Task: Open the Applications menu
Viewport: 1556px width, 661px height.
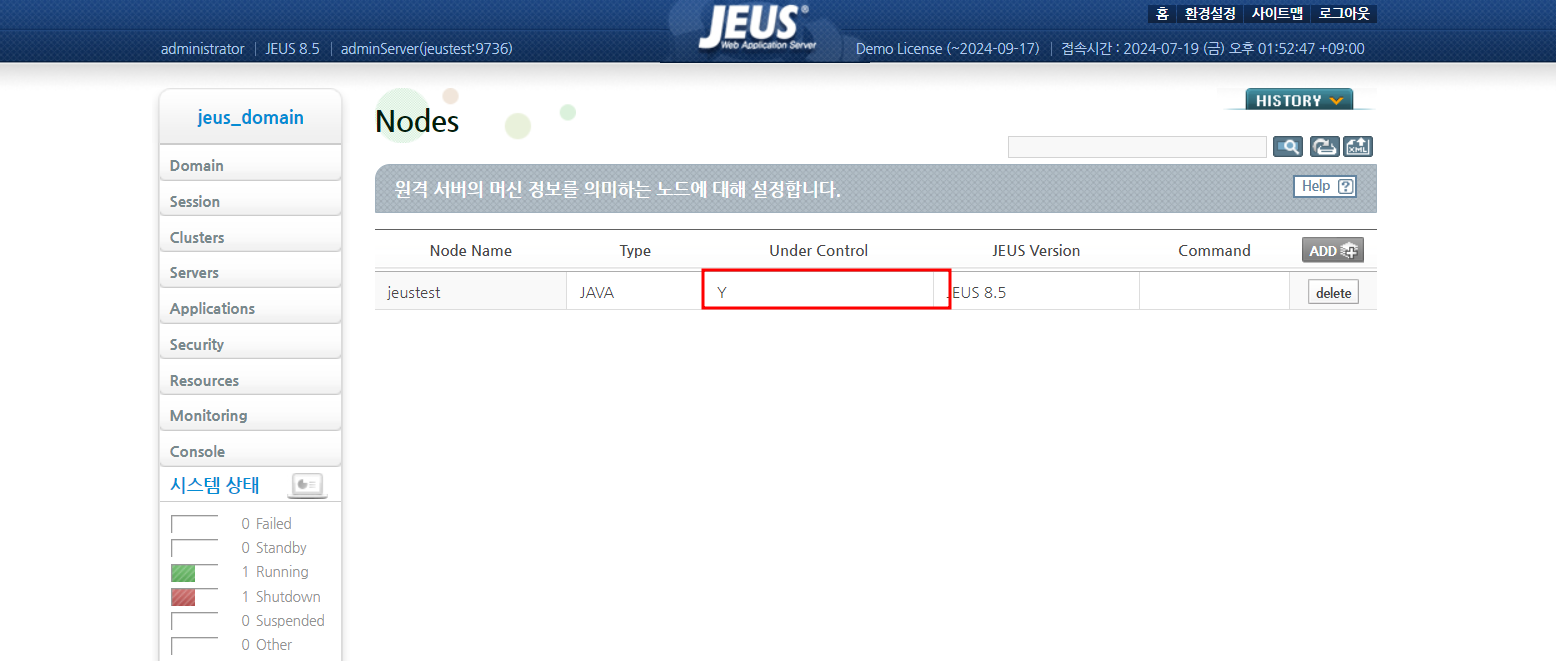Action: click(250, 308)
